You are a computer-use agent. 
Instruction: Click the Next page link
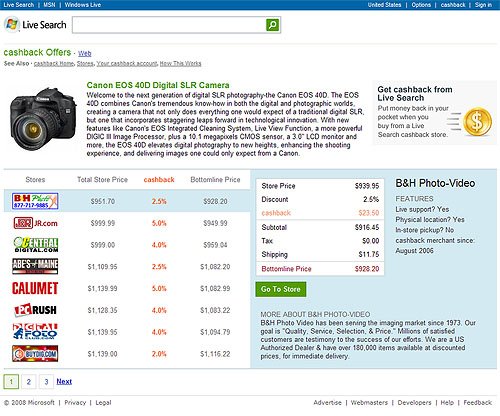[x=64, y=381]
